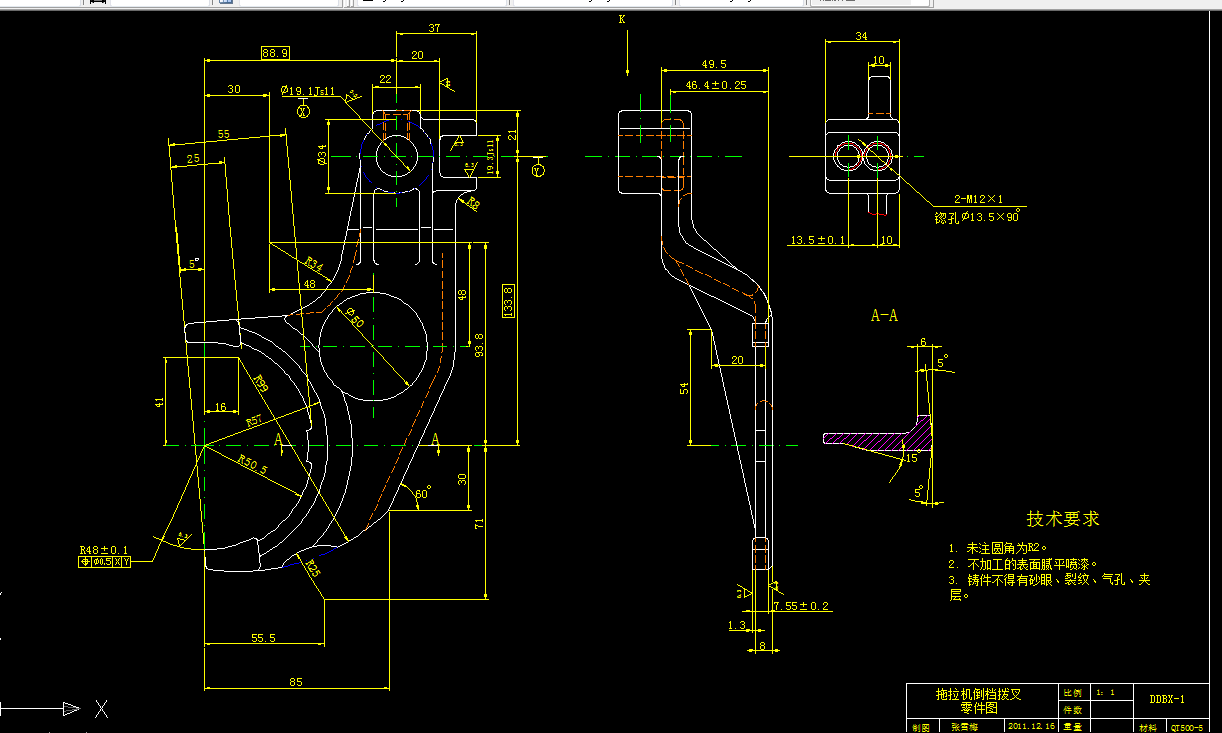This screenshot has height=733, width=1222.
Task: Select the R25 radius label
Action: [311, 569]
